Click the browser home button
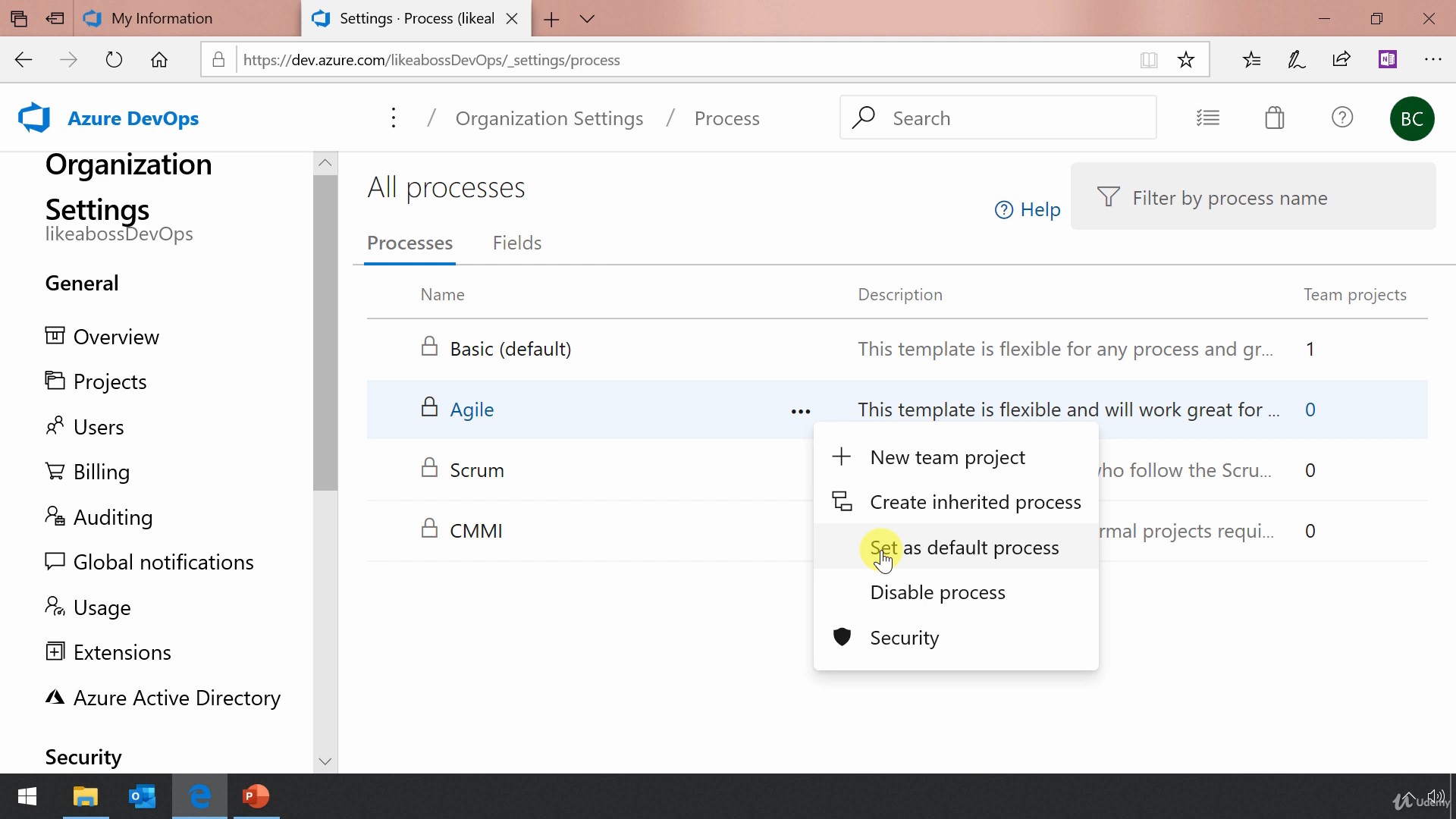Screen dimensions: 1456x819 (159, 60)
